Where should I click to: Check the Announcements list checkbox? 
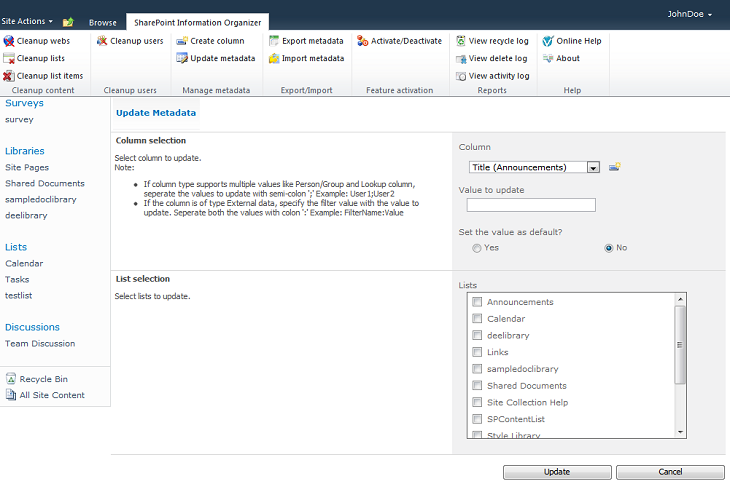(477, 302)
